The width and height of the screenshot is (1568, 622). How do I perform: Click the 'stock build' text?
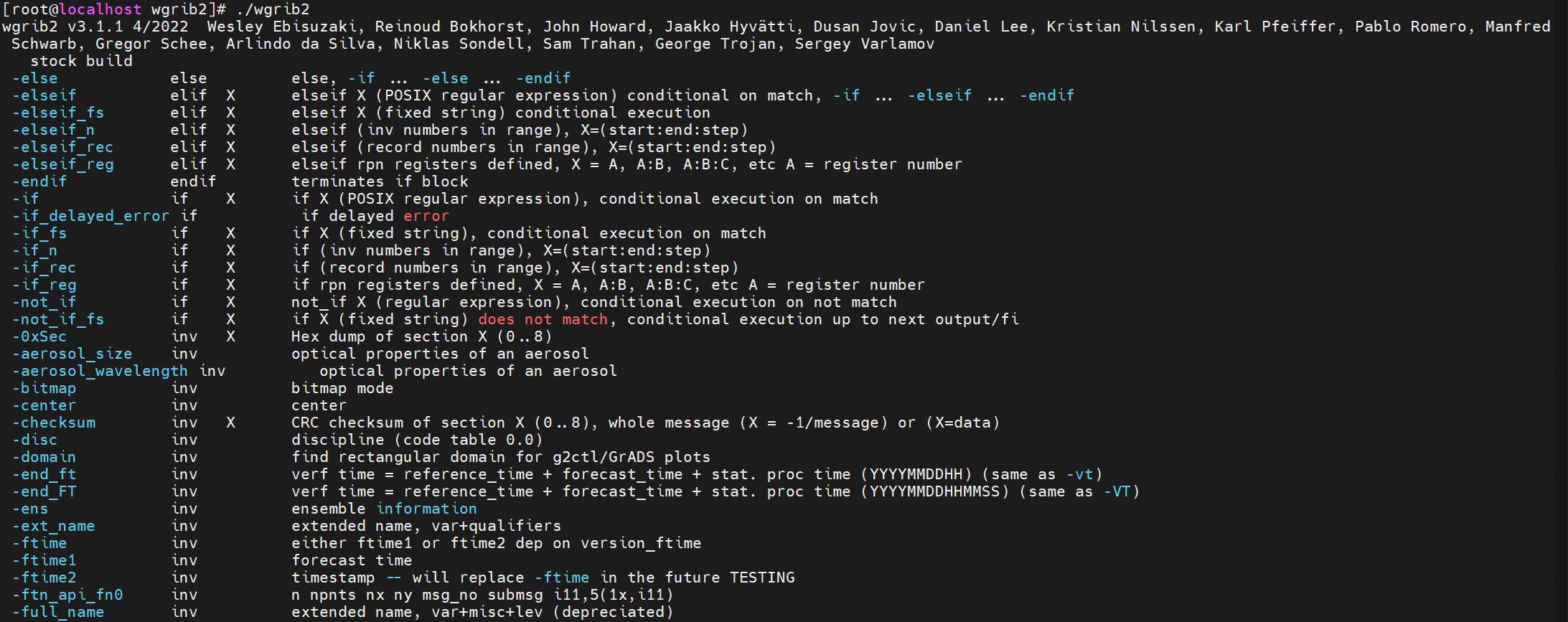pyautogui.click(x=81, y=61)
